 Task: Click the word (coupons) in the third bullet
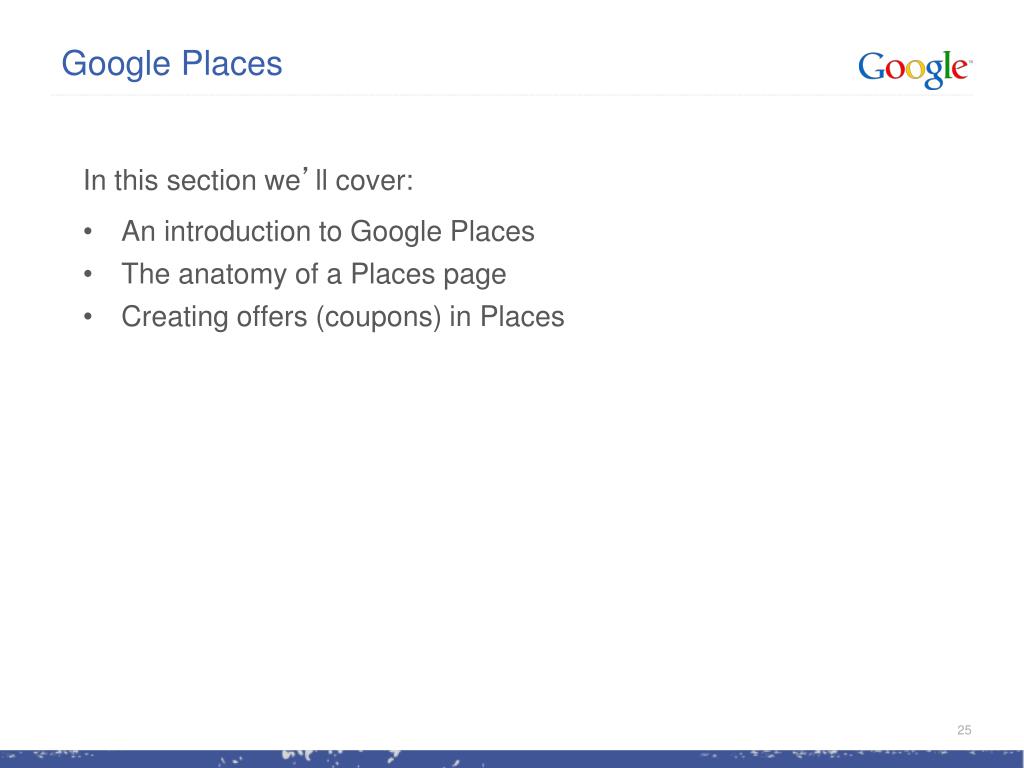point(379,317)
